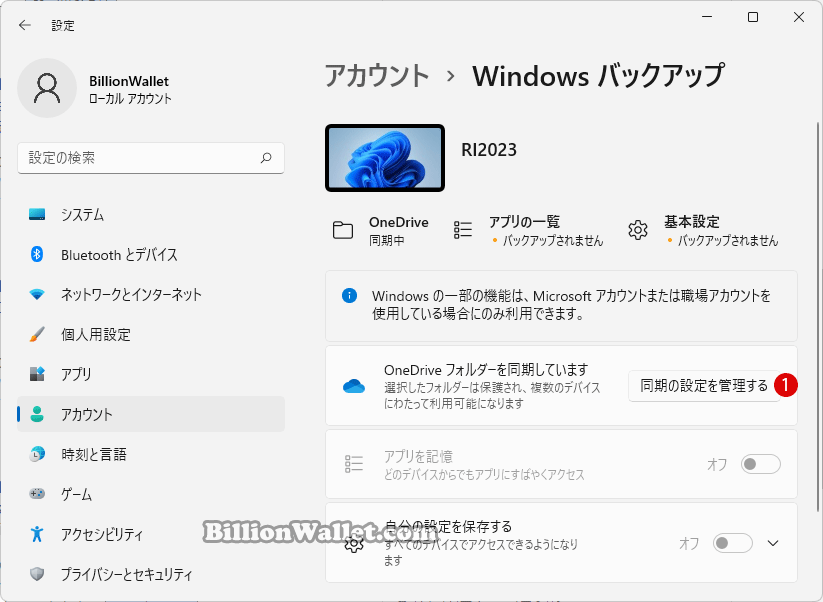Click the RI2023 device name text
This screenshot has width=823, height=602.
click(x=489, y=150)
